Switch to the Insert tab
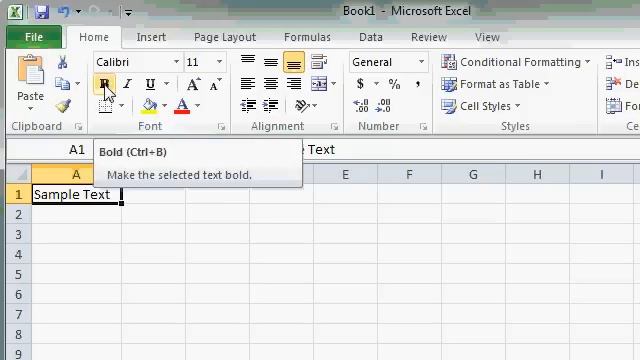This screenshot has height=360, width=640. pyautogui.click(x=151, y=37)
